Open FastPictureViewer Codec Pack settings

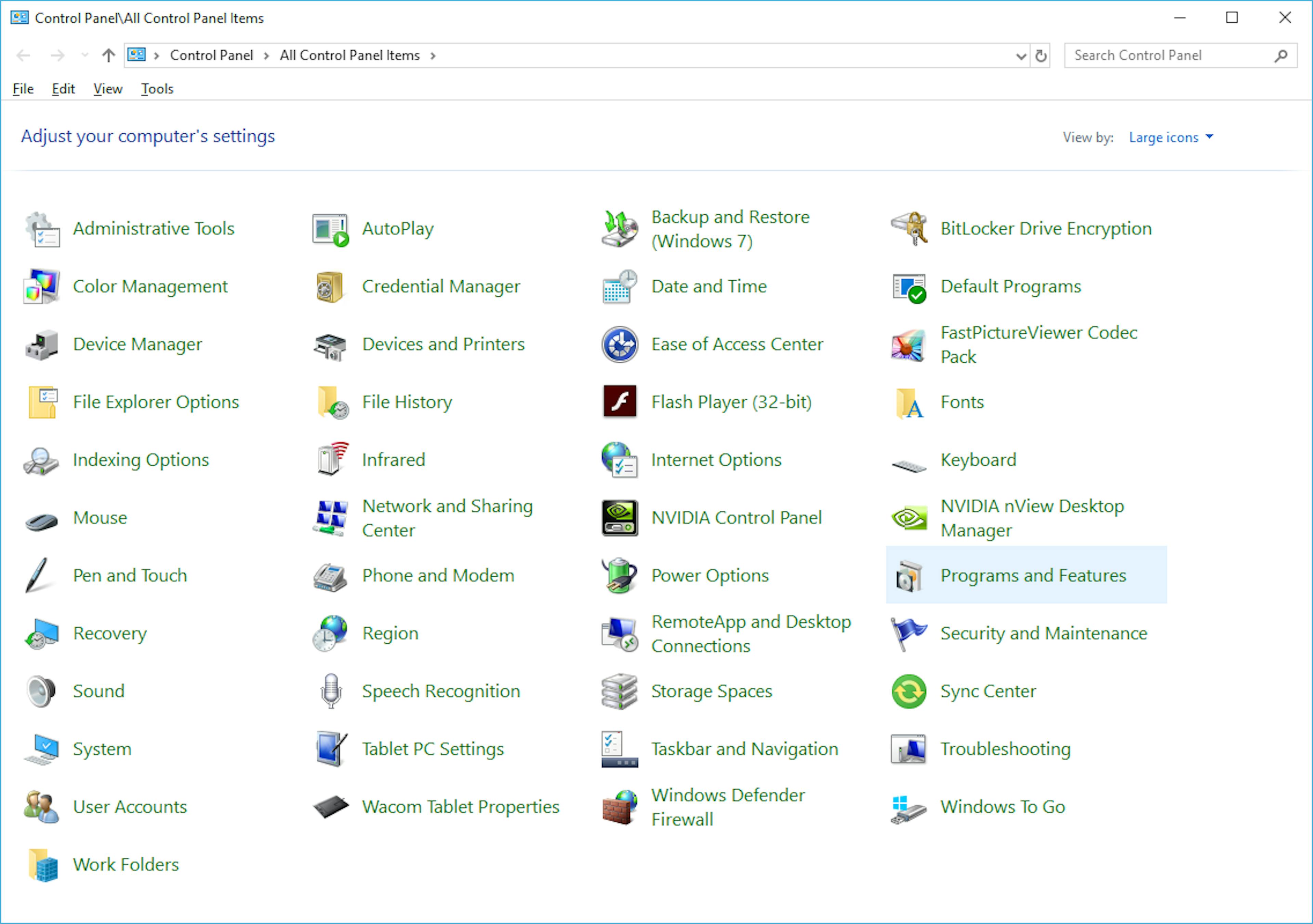1038,344
